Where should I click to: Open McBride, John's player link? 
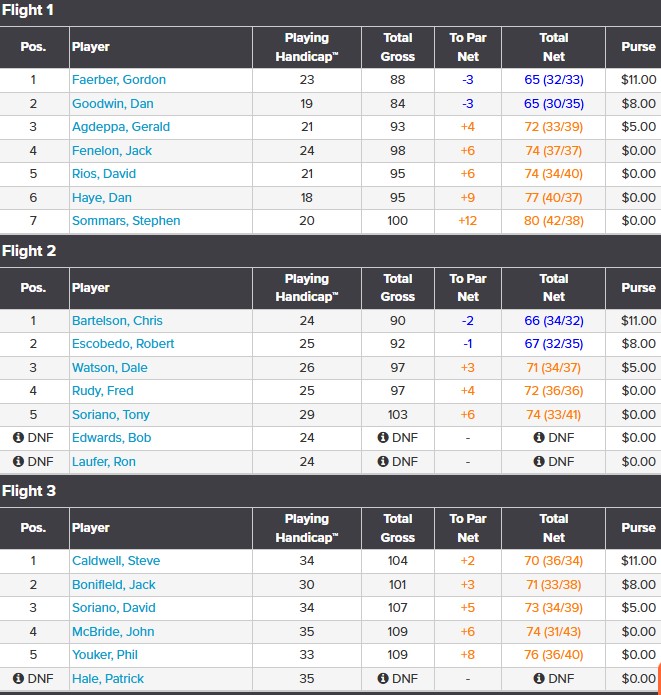click(x=112, y=632)
